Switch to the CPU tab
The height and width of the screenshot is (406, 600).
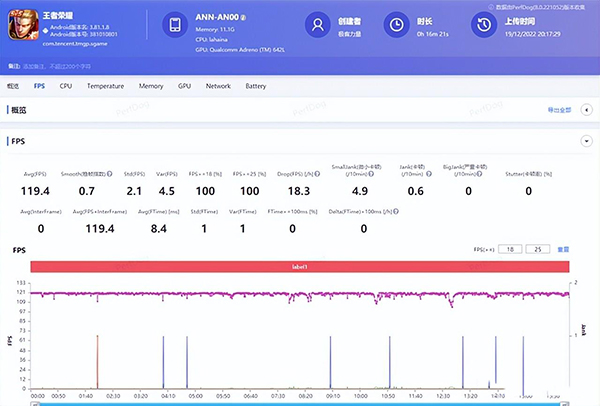click(66, 87)
